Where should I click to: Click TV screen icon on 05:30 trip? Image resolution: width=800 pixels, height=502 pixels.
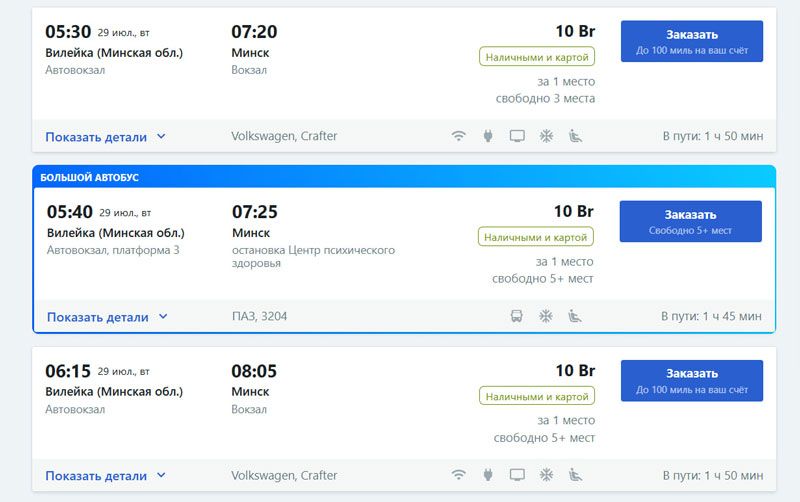(x=517, y=136)
